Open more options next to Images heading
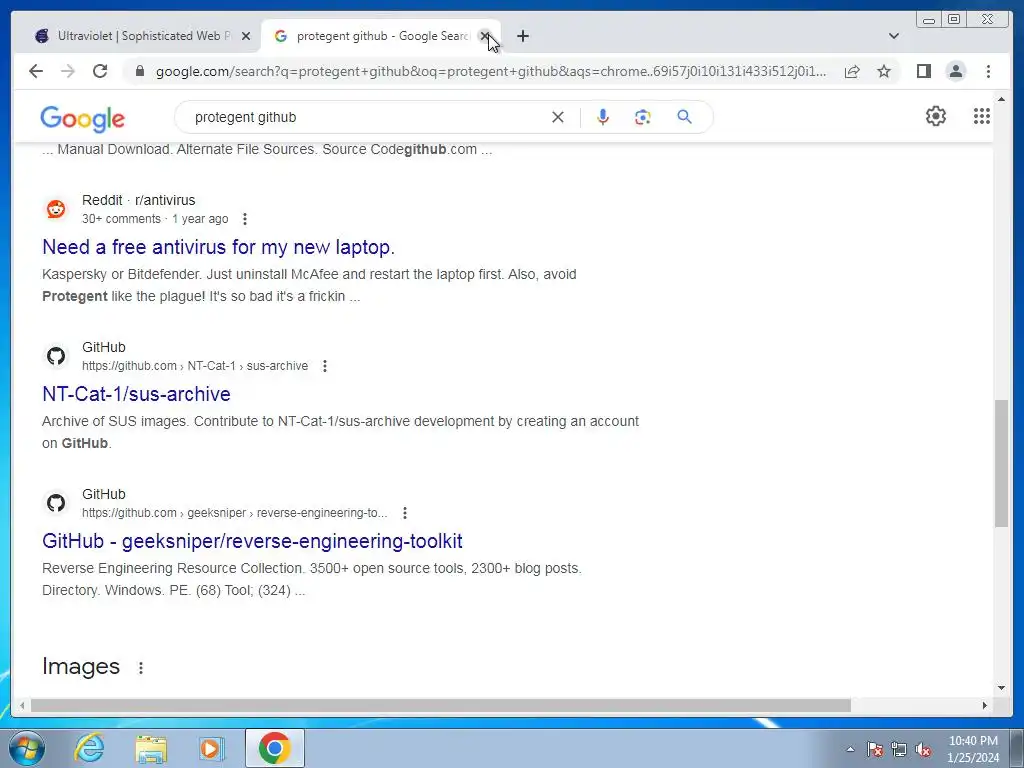Image resolution: width=1024 pixels, height=768 pixels. [x=140, y=667]
